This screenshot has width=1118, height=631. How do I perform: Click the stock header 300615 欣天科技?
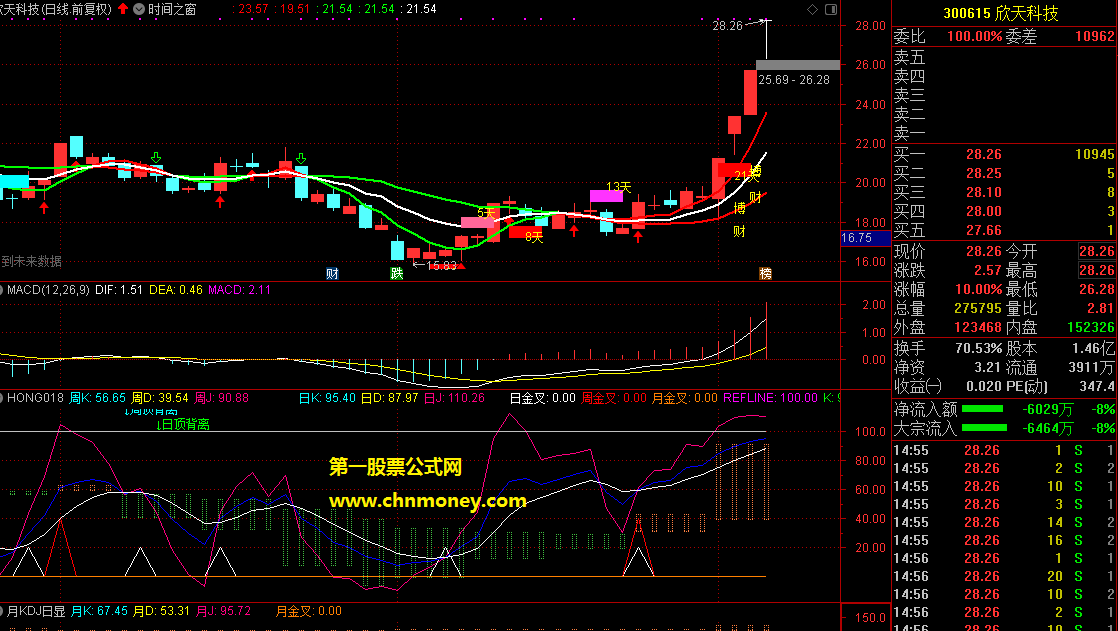point(1000,14)
